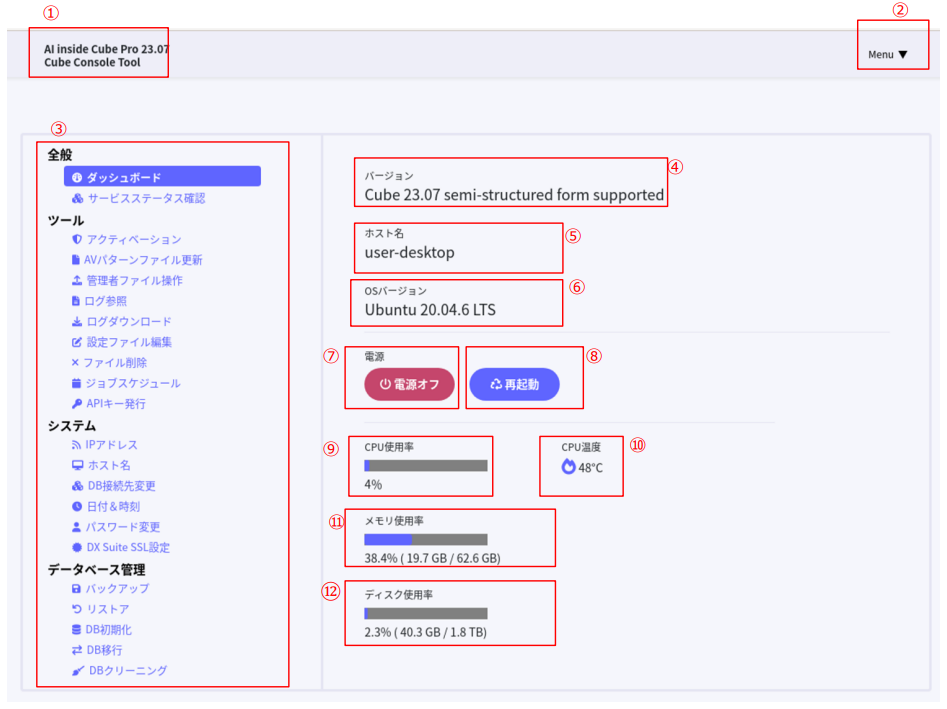947x709 pixels.
Task: Click the ディスク使用率 progress bar
Action: coord(426,614)
